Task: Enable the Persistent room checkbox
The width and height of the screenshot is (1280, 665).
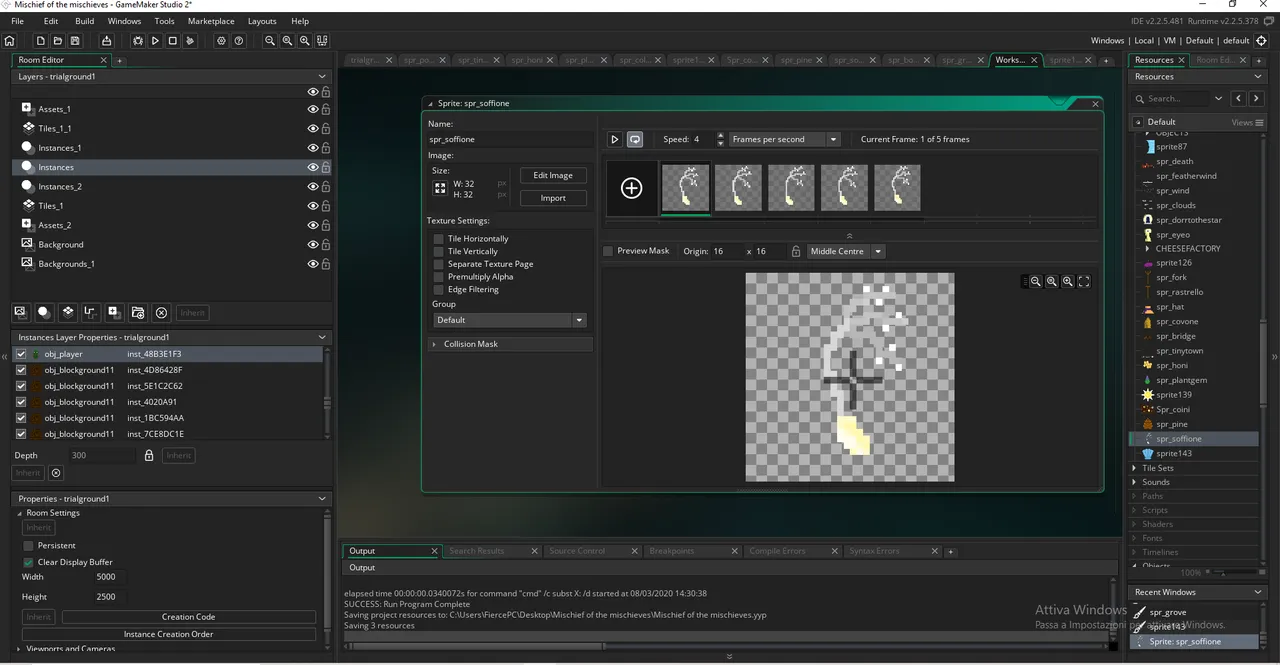Action: point(28,546)
